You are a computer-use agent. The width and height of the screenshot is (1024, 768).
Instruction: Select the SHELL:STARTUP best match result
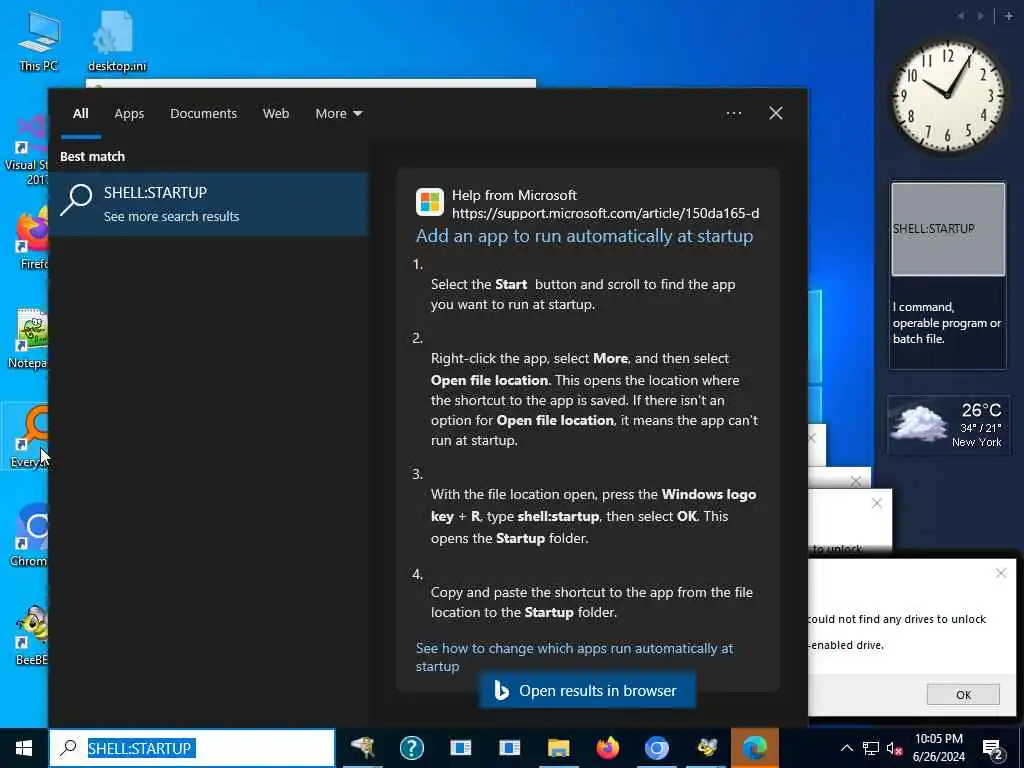[209, 204]
